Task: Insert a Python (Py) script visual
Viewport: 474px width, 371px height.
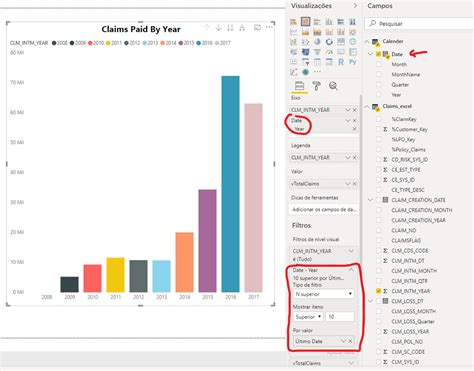Action: 353,62
